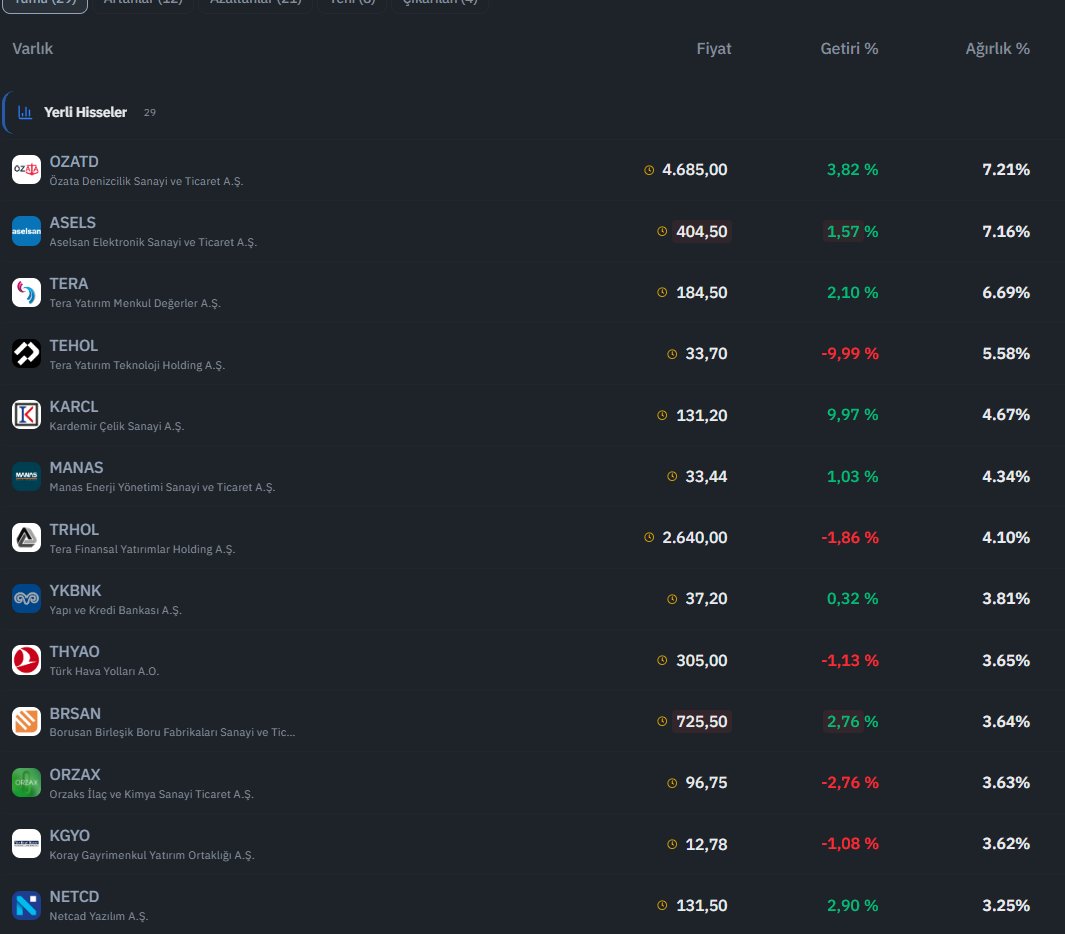Click clock icon beside TRHOL price 2.640,00

(649, 537)
